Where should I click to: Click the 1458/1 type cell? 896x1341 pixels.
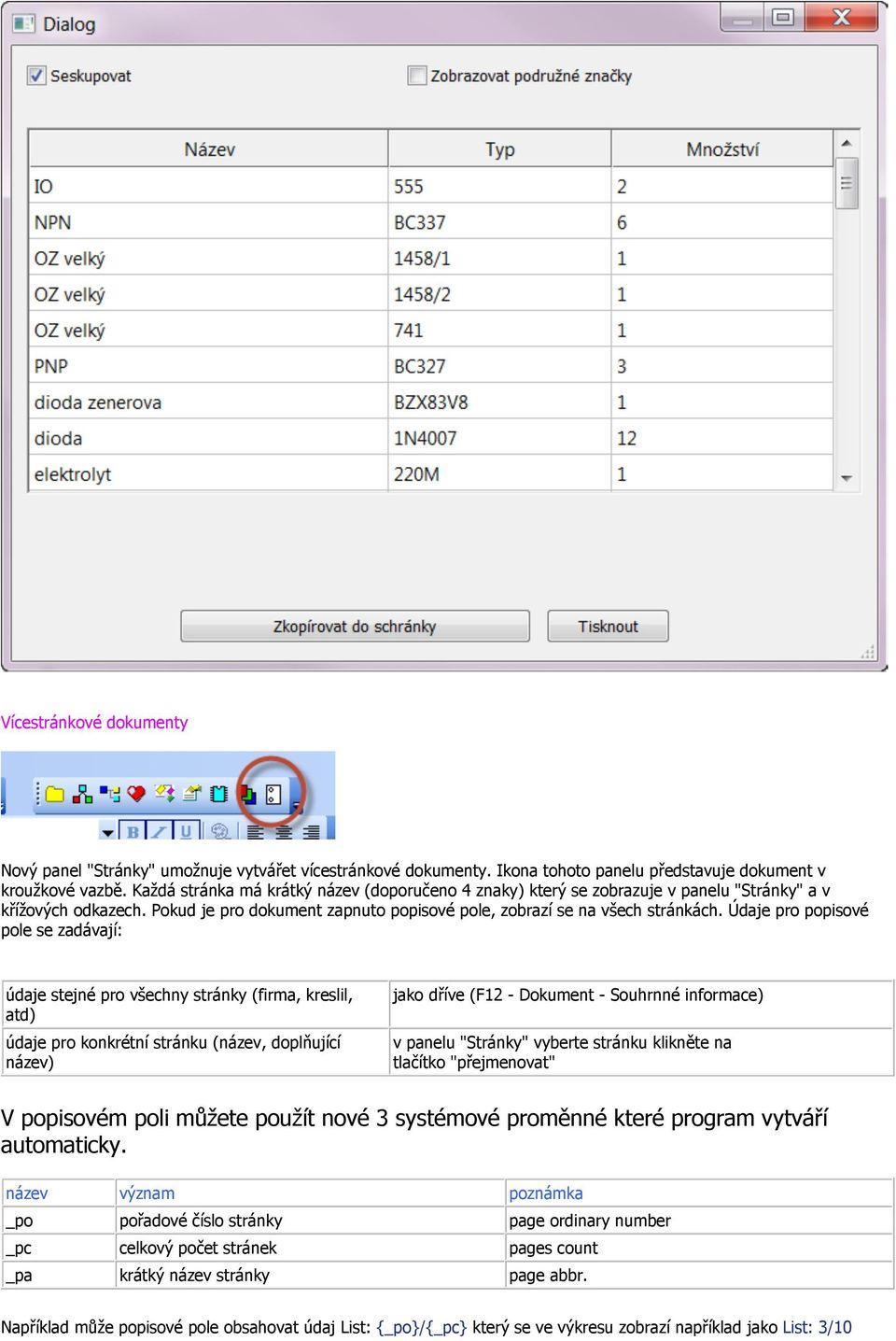click(499, 258)
